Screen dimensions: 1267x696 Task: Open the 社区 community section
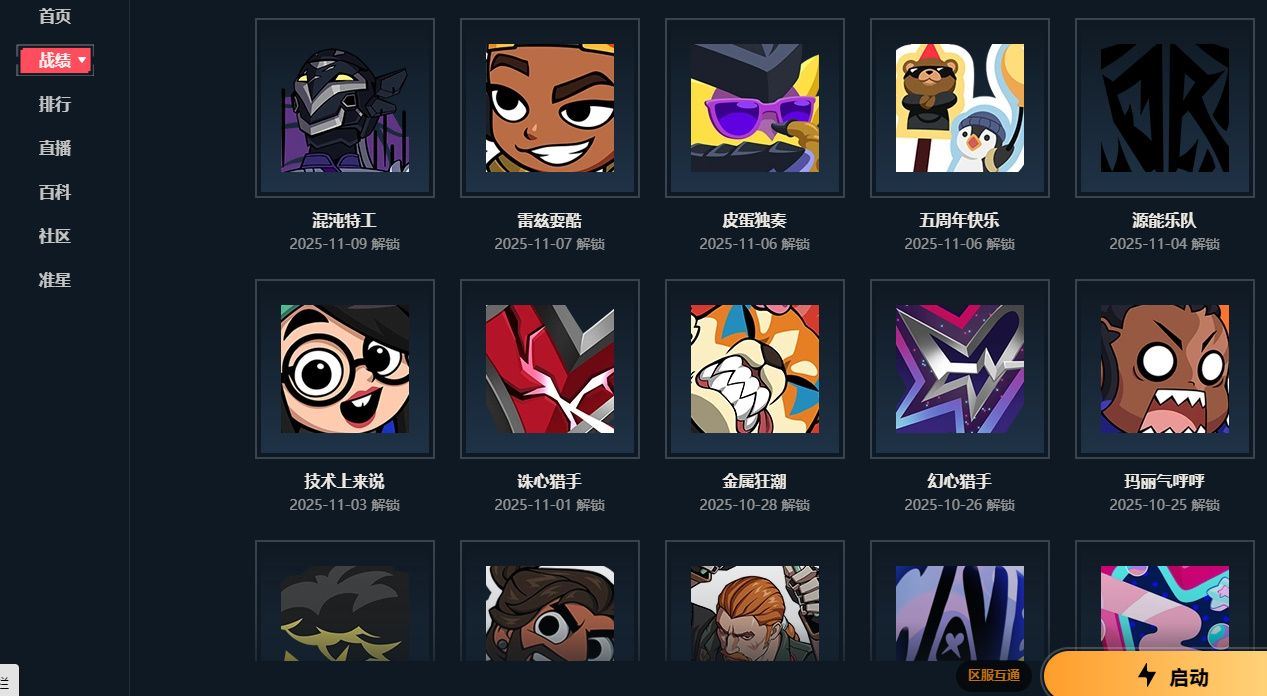pos(55,236)
